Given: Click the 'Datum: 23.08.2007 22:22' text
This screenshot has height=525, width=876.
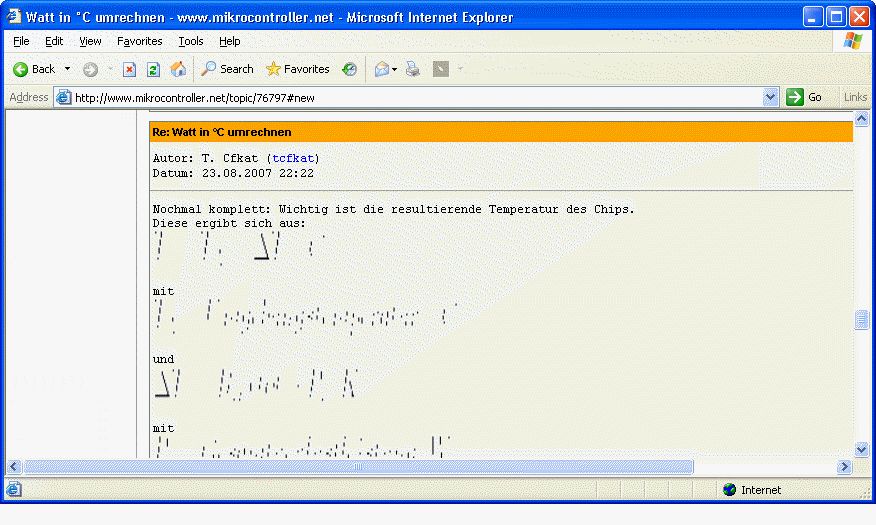Looking at the screenshot, I should tap(233, 174).
